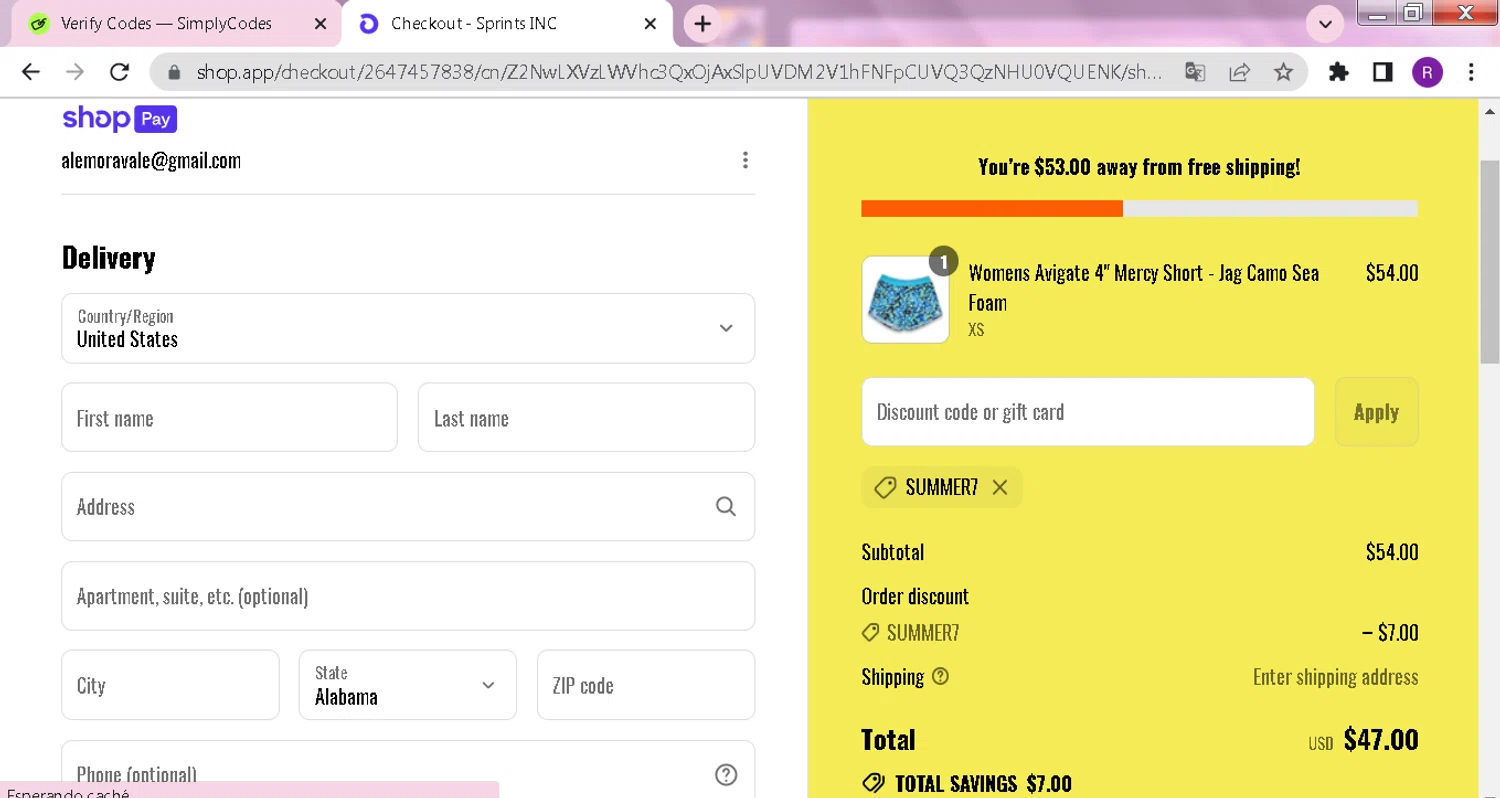Remove the SUMMER7 discount code
The image size is (1500, 798).
coord(1000,487)
